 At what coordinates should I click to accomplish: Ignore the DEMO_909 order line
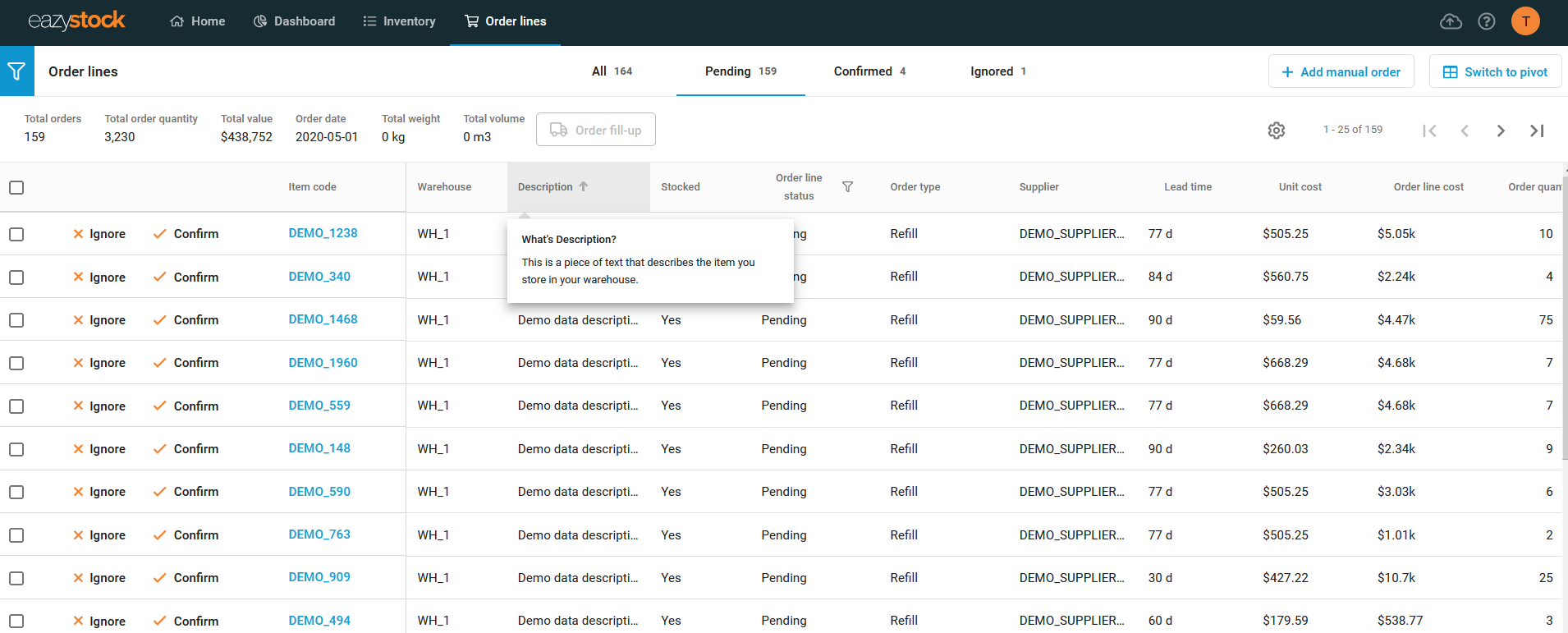(x=99, y=578)
